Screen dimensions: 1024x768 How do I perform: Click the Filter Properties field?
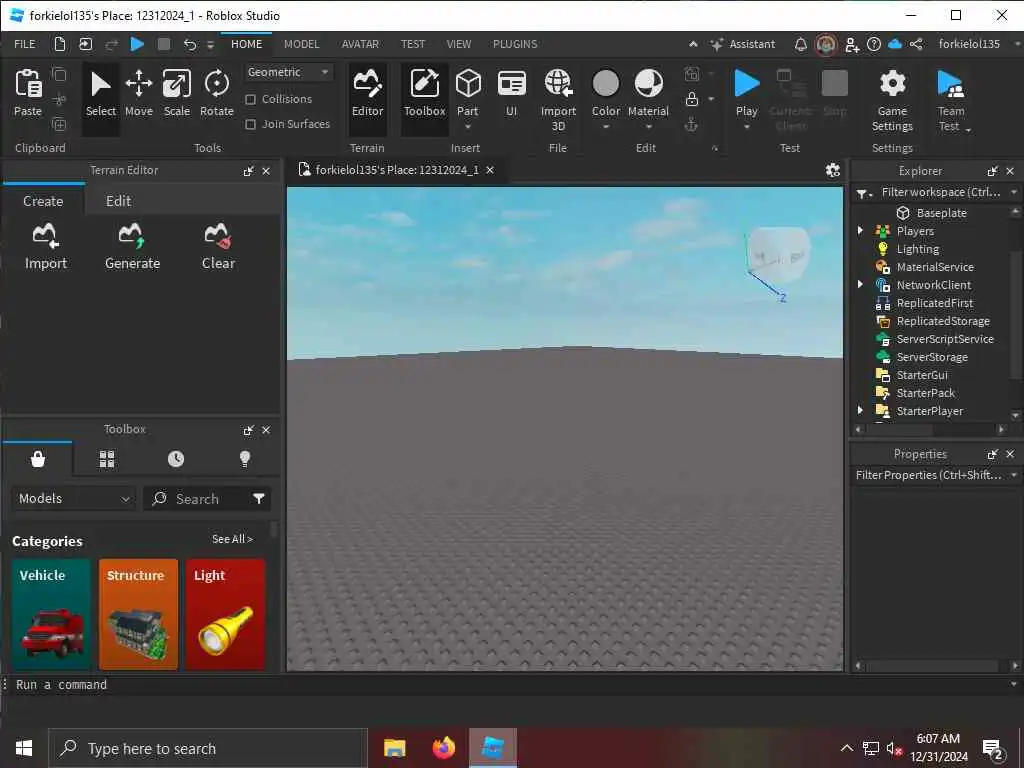point(930,475)
